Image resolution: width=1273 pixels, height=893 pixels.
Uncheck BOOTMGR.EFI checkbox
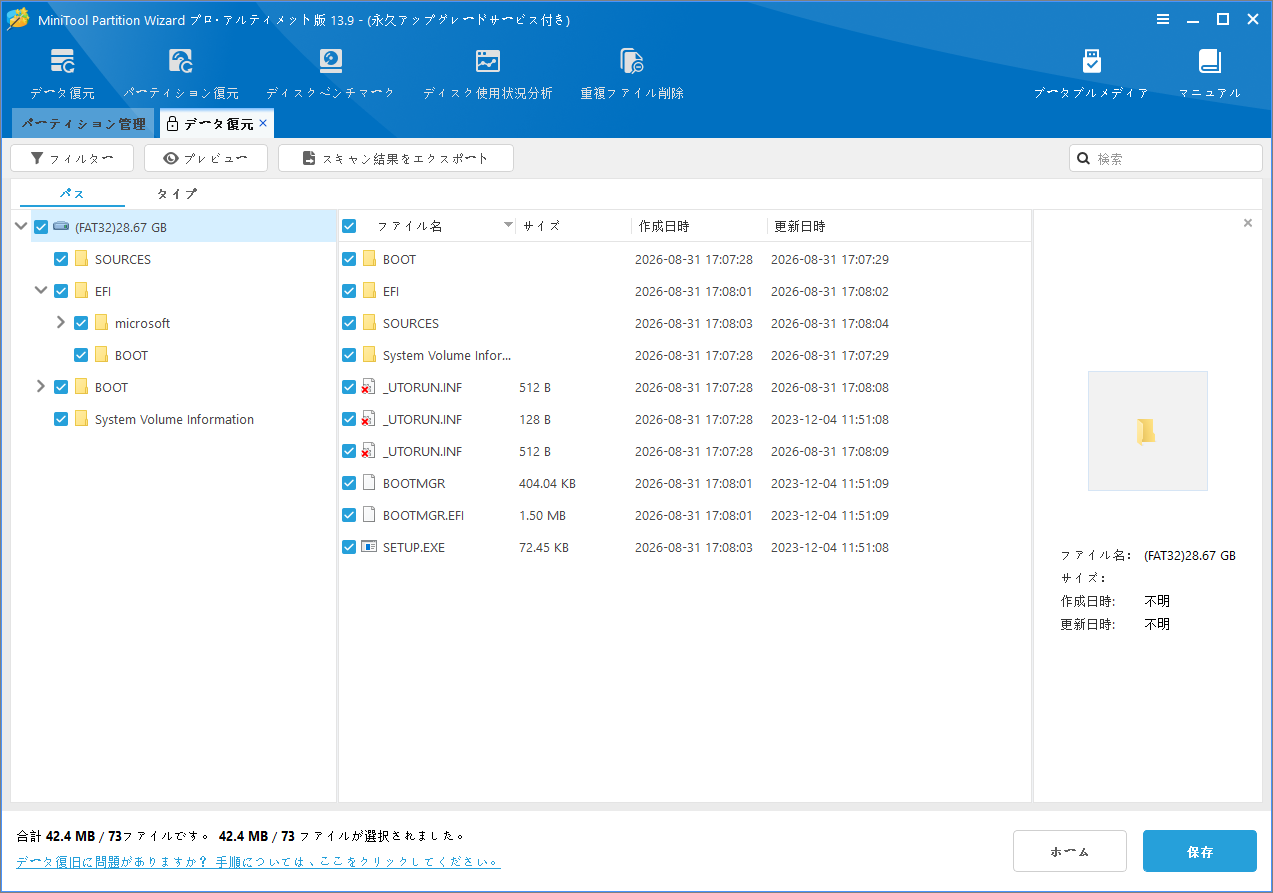pos(349,515)
